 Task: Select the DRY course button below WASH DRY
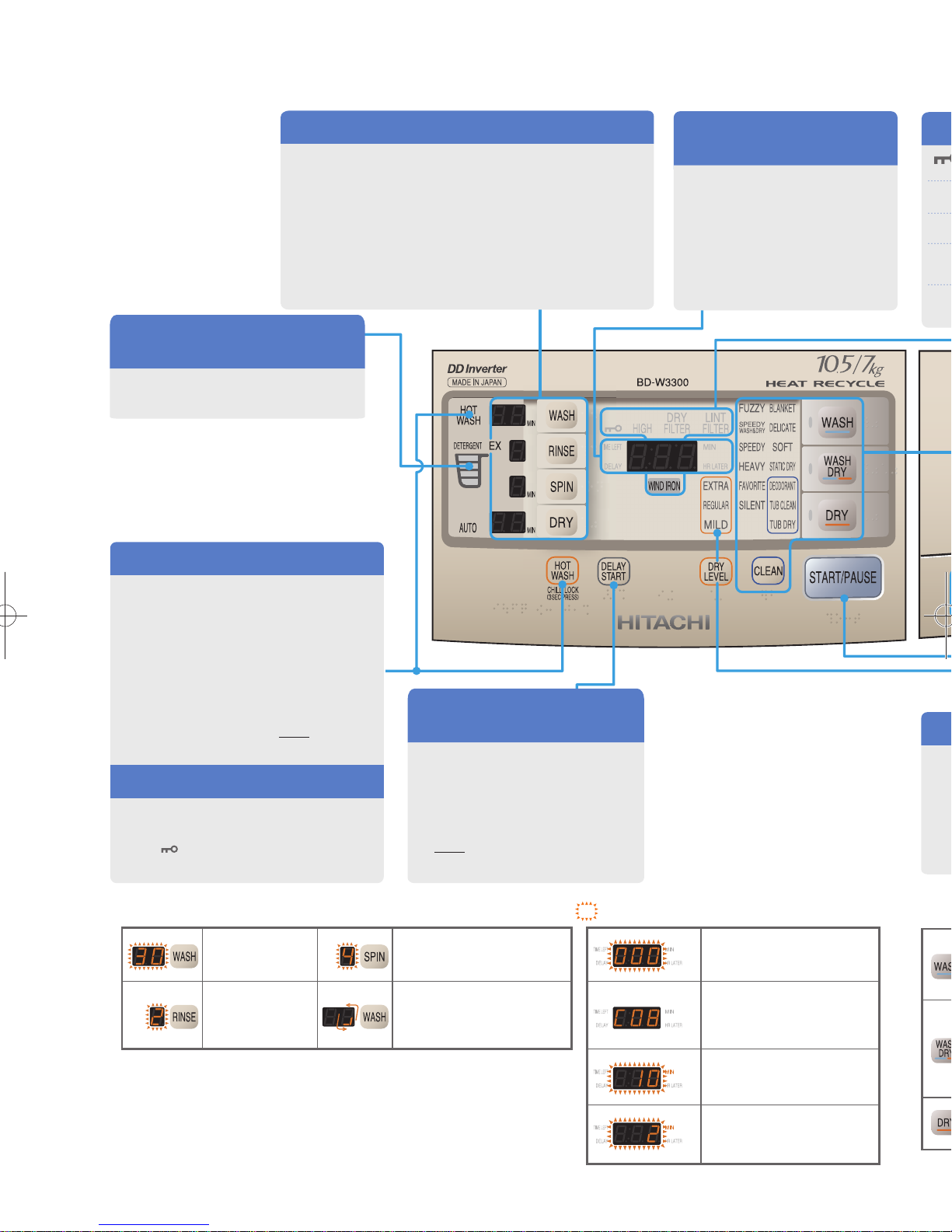(837, 515)
